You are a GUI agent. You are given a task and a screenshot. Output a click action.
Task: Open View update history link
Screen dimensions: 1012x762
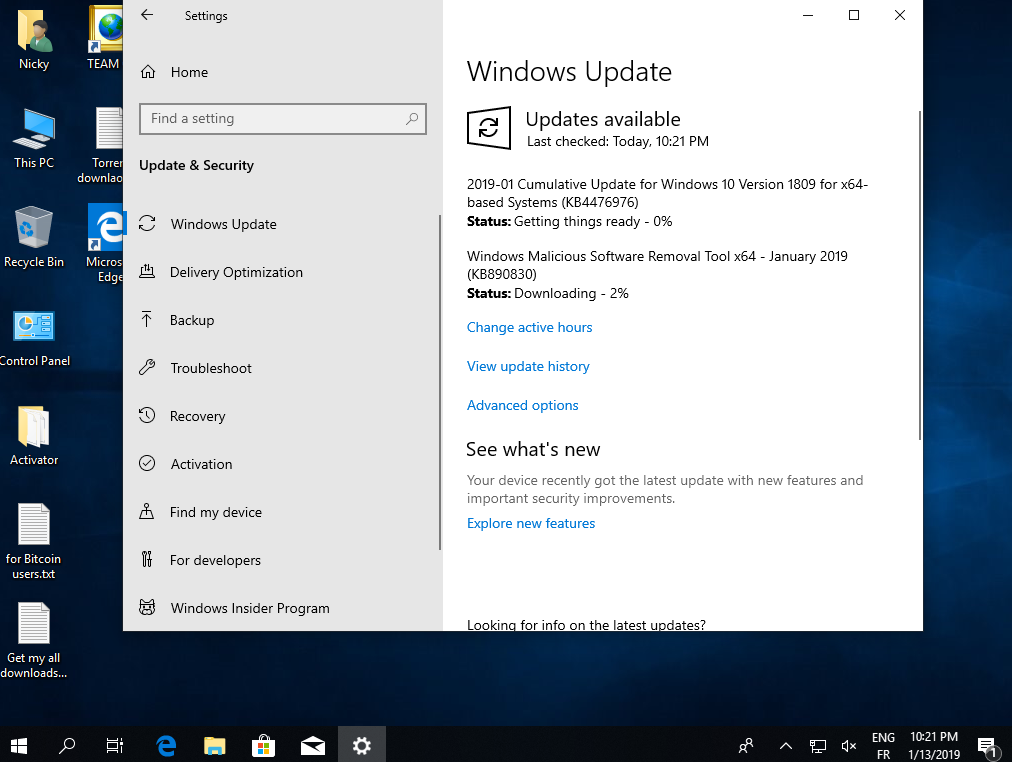pos(528,366)
